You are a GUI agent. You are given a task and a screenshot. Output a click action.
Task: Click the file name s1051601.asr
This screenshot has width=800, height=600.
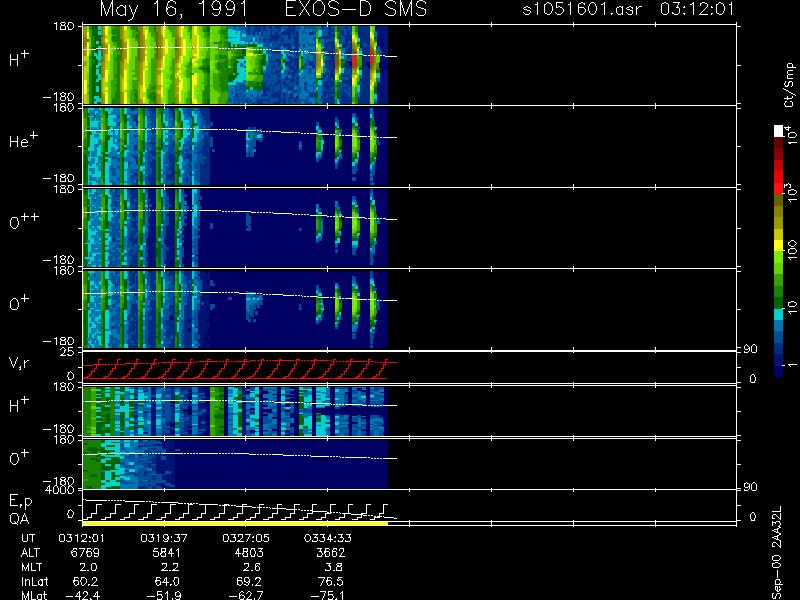(582, 9)
